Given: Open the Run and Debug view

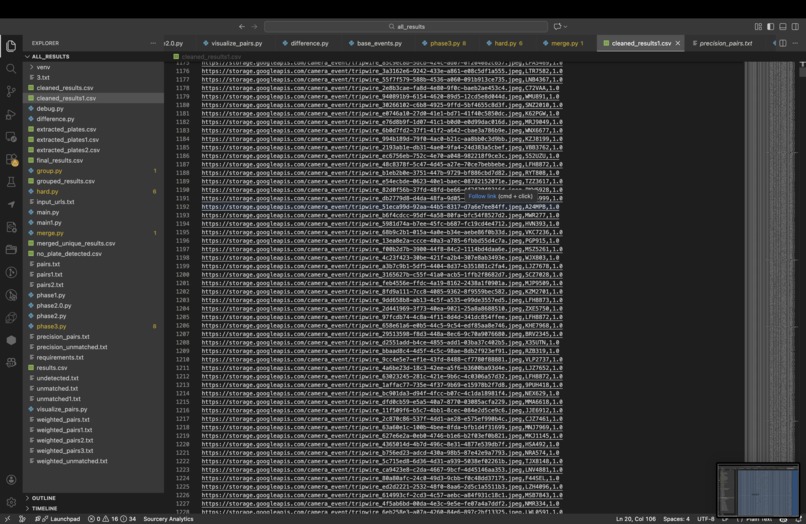Looking at the screenshot, I should 11,114.
